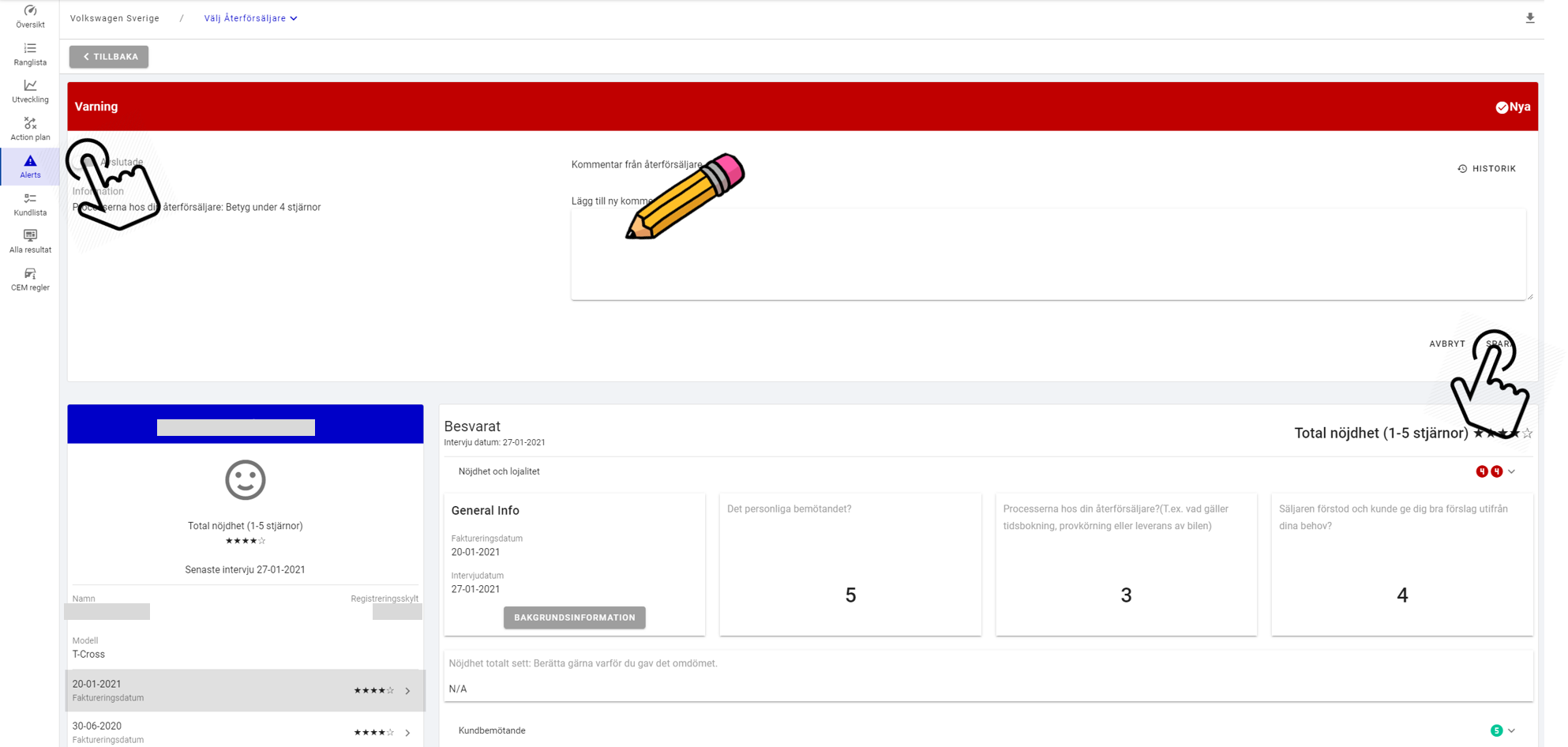Click the Nya status check icon
This screenshot has height=747, width=1568.
click(x=1502, y=107)
